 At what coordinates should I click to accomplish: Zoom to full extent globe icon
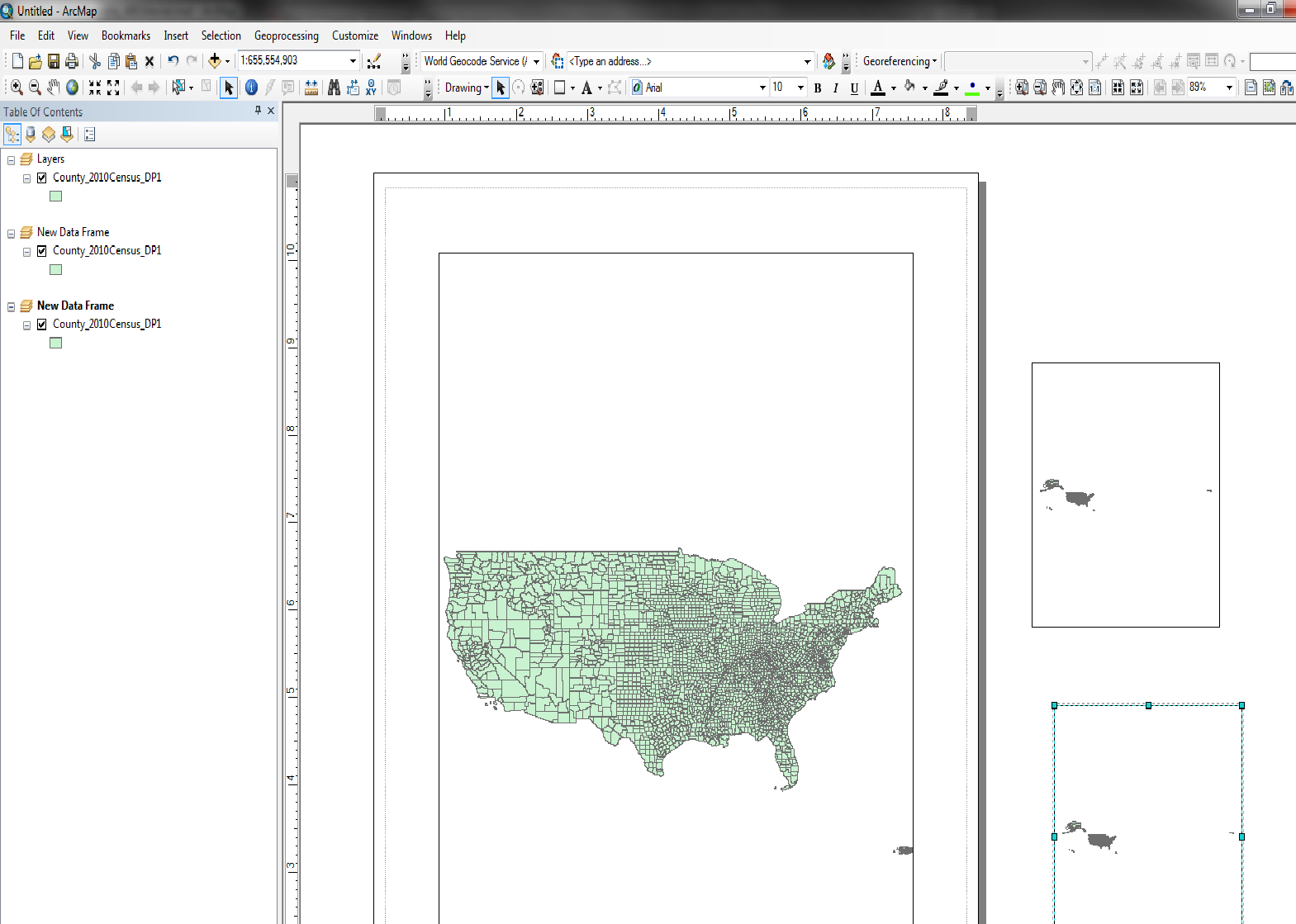click(x=73, y=88)
